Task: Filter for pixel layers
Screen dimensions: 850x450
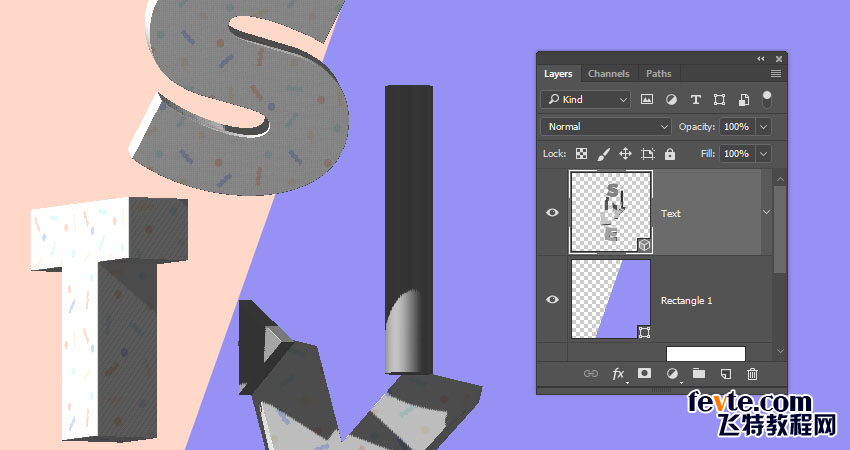Action: 647,100
